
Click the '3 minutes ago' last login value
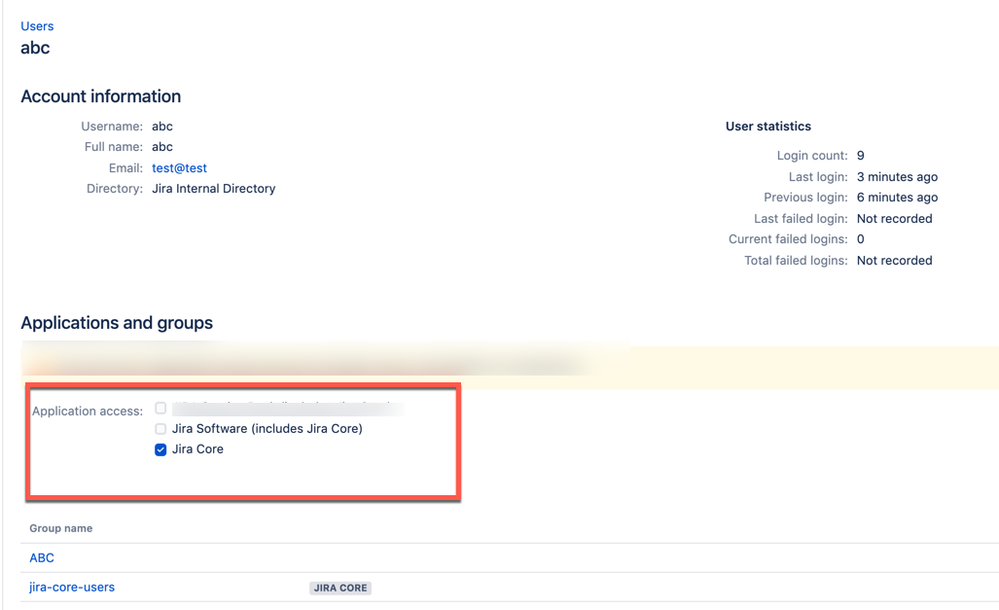tap(897, 177)
